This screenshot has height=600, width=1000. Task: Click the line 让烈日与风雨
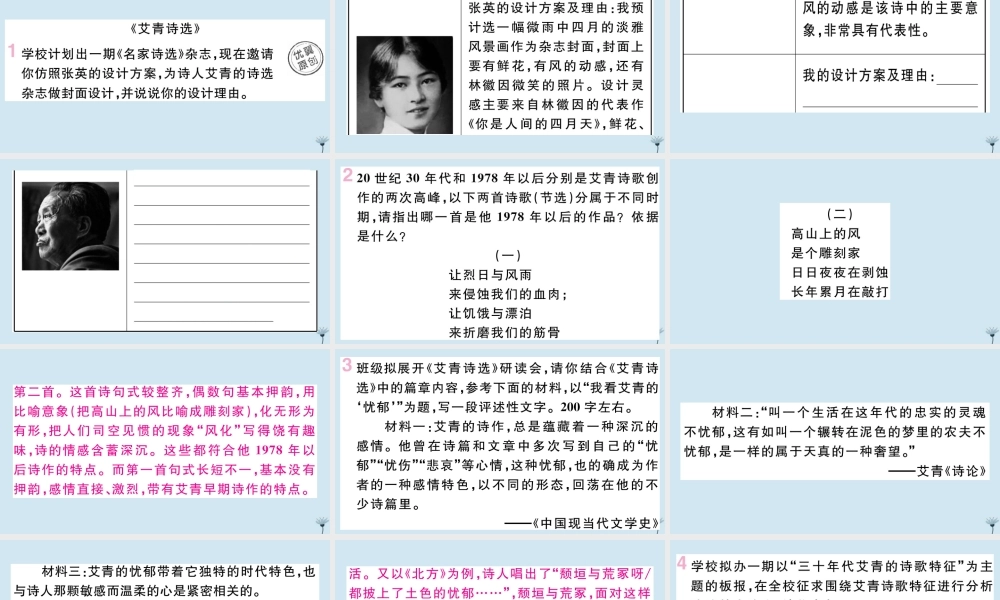[490, 275]
